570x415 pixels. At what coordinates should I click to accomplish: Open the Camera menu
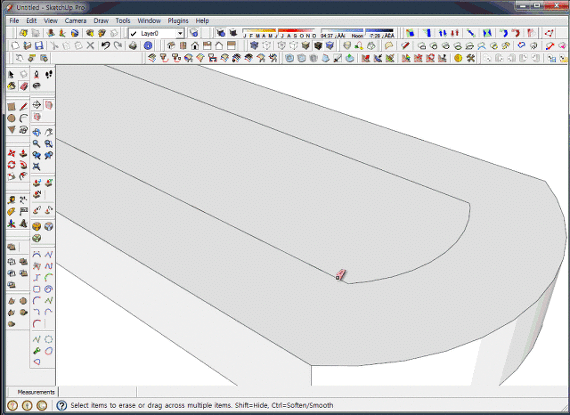click(x=75, y=21)
